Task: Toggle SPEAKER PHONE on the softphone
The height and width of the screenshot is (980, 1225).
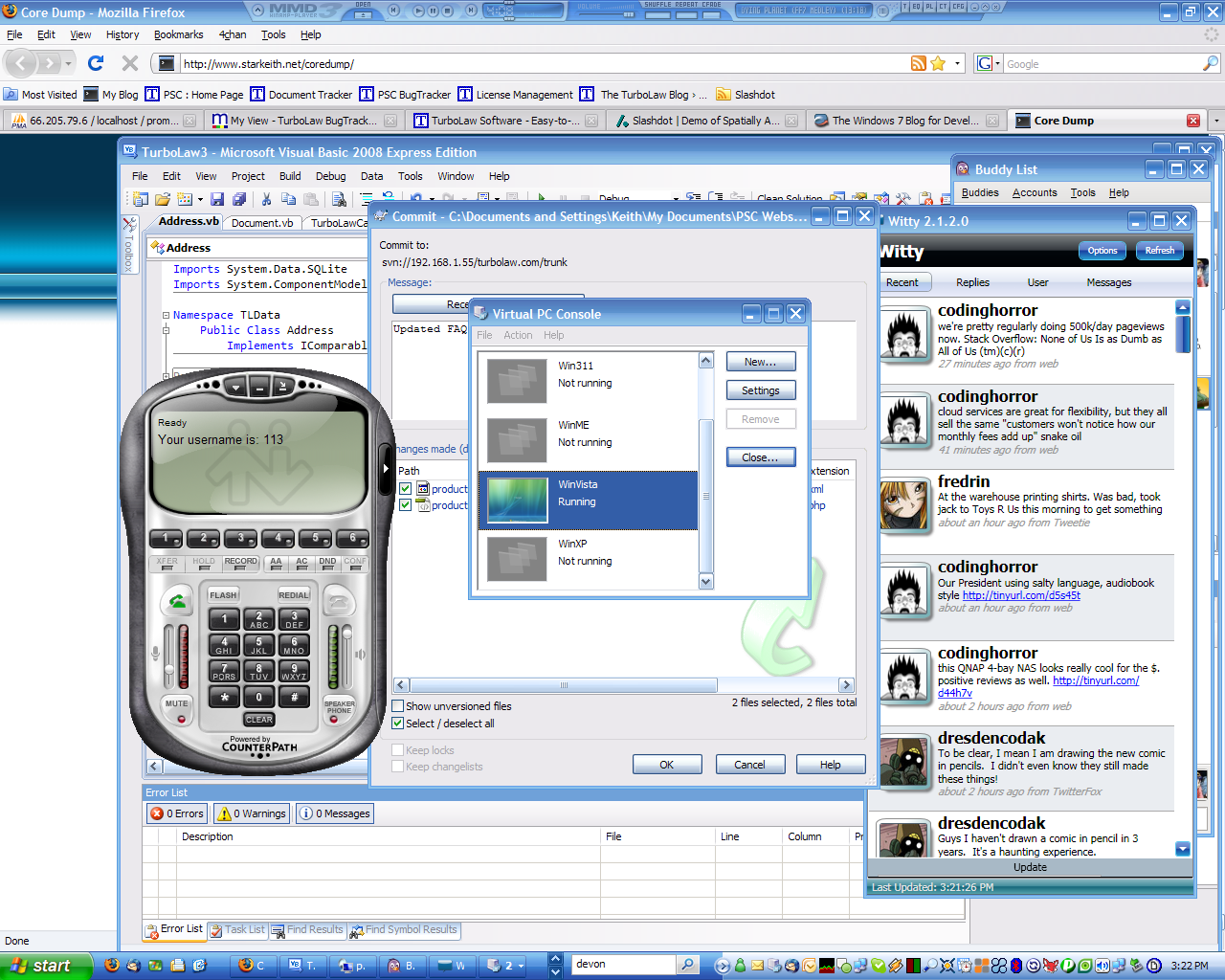Action: point(339,709)
